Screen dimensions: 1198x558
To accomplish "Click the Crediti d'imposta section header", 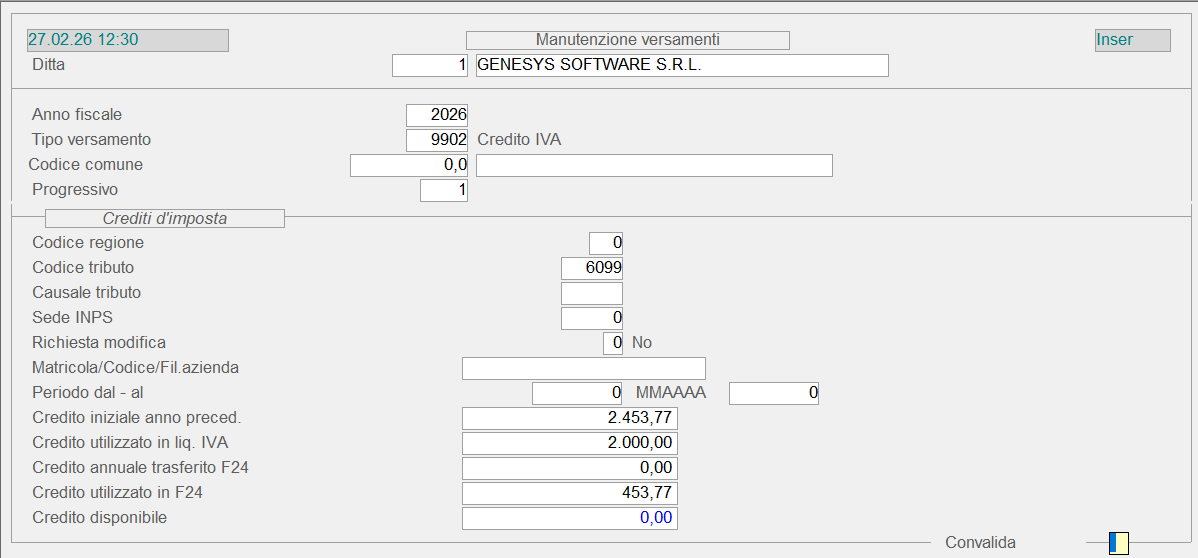I will pyautogui.click(x=165, y=218).
